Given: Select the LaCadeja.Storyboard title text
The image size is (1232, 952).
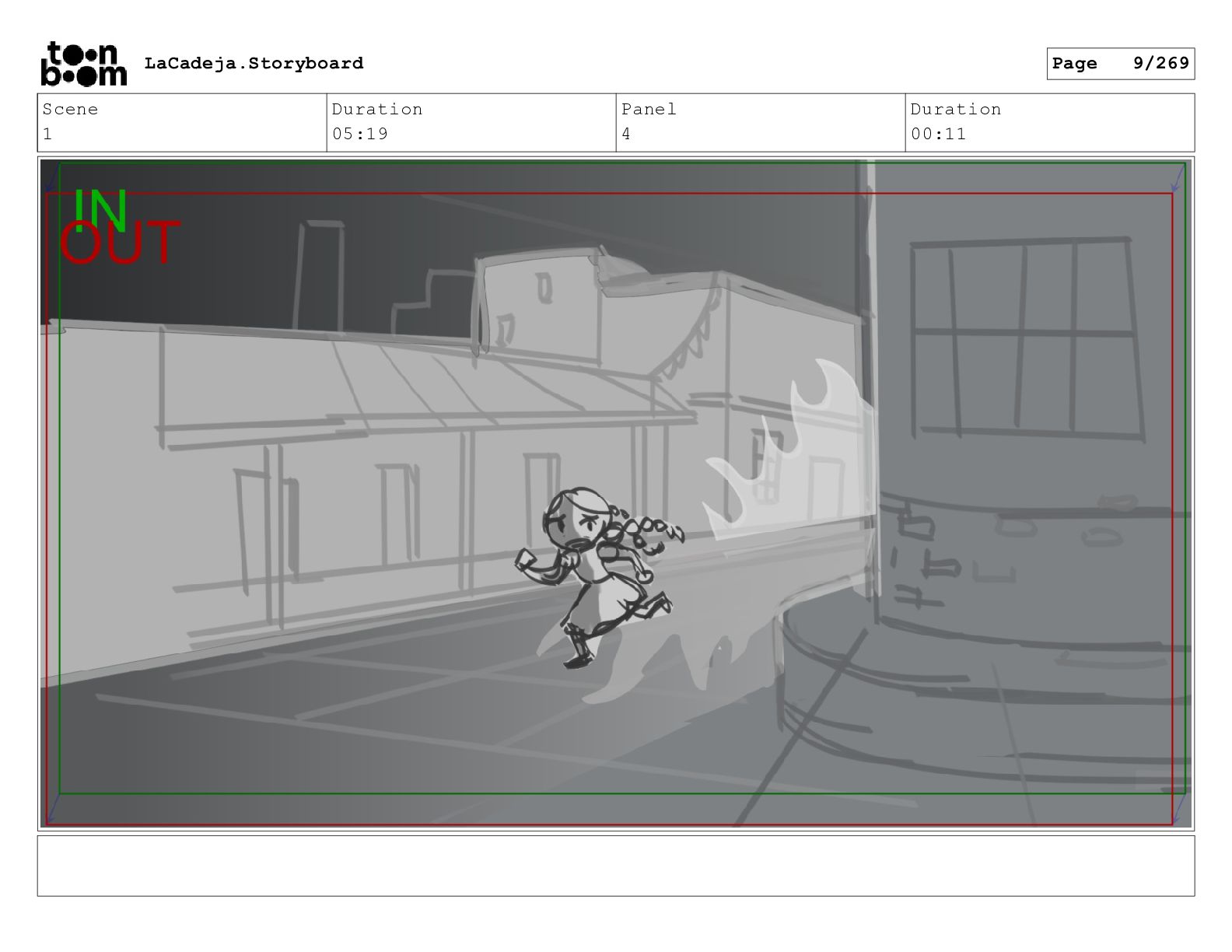Looking at the screenshot, I should coord(254,63).
